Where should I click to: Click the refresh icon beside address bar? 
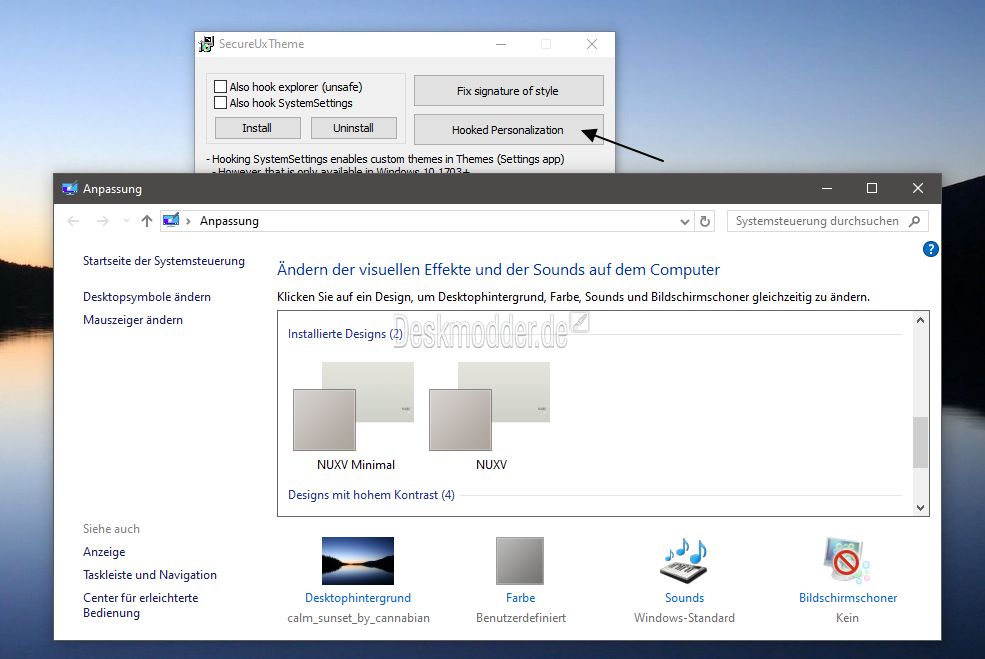[705, 221]
